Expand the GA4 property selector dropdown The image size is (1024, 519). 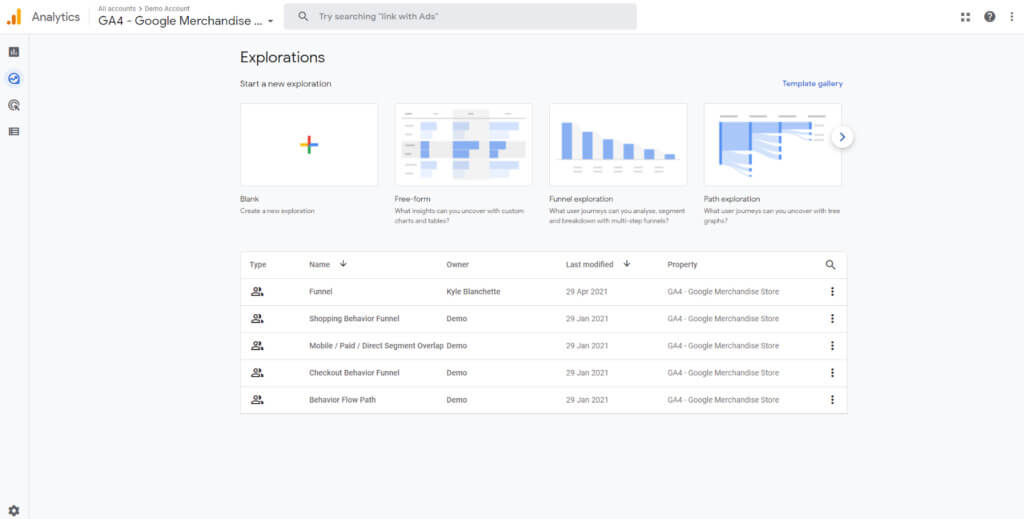pyautogui.click(x=270, y=21)
